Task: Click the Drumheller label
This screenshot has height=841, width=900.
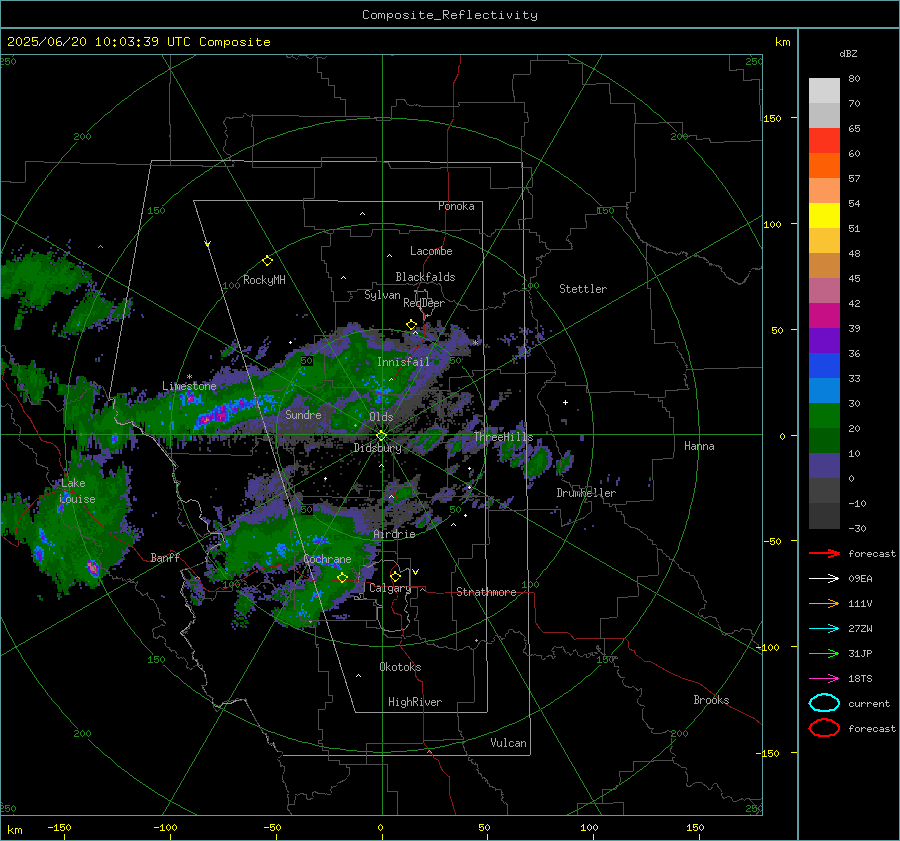Action: [586, 493]
